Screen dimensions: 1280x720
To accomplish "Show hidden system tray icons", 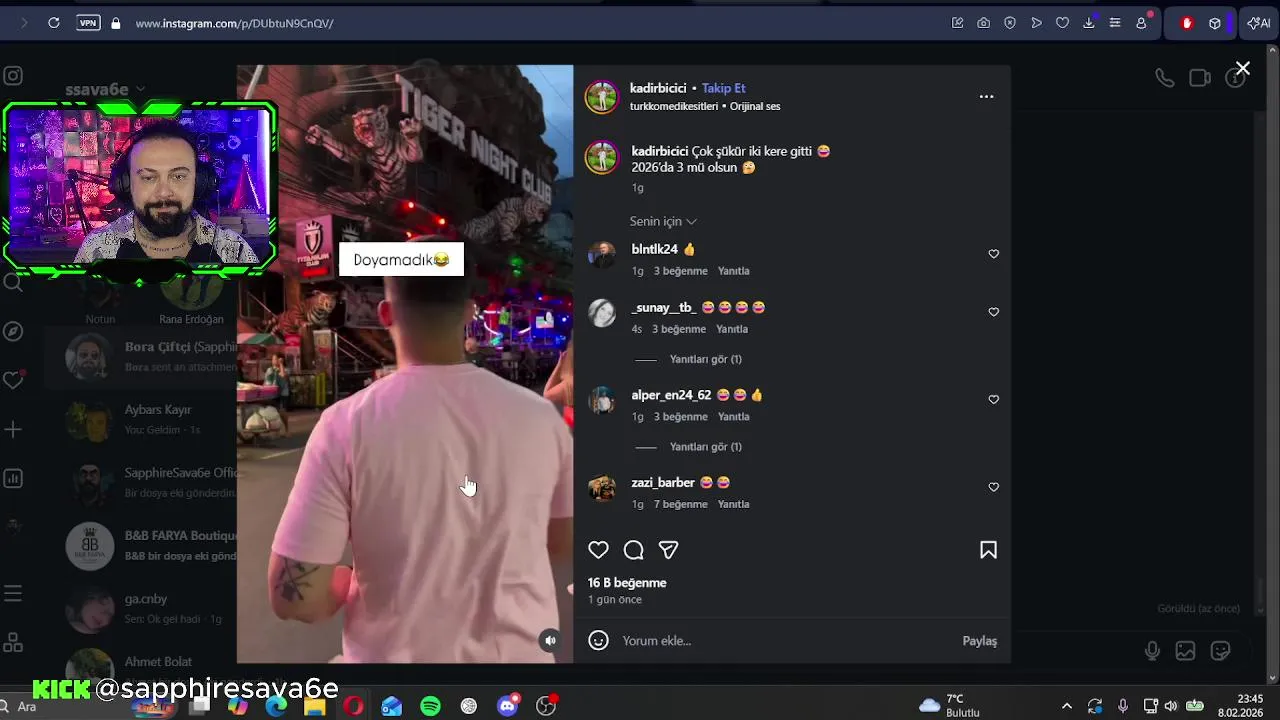I will (x=1066, y=706).
